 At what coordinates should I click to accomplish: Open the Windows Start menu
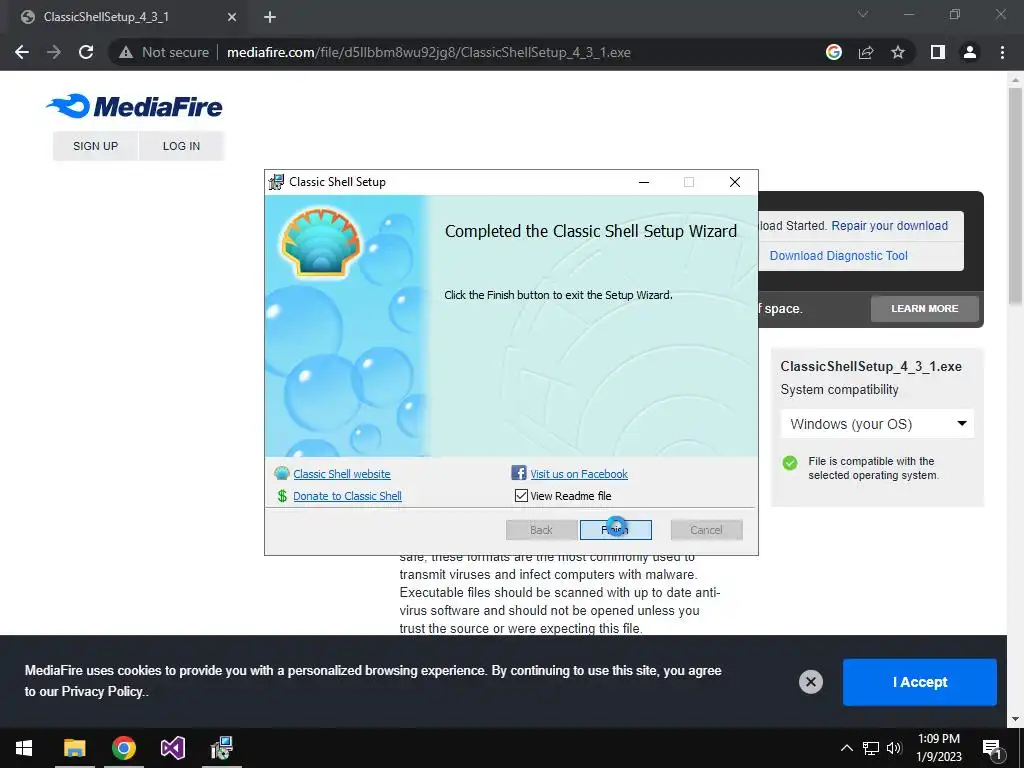point(24,748)
